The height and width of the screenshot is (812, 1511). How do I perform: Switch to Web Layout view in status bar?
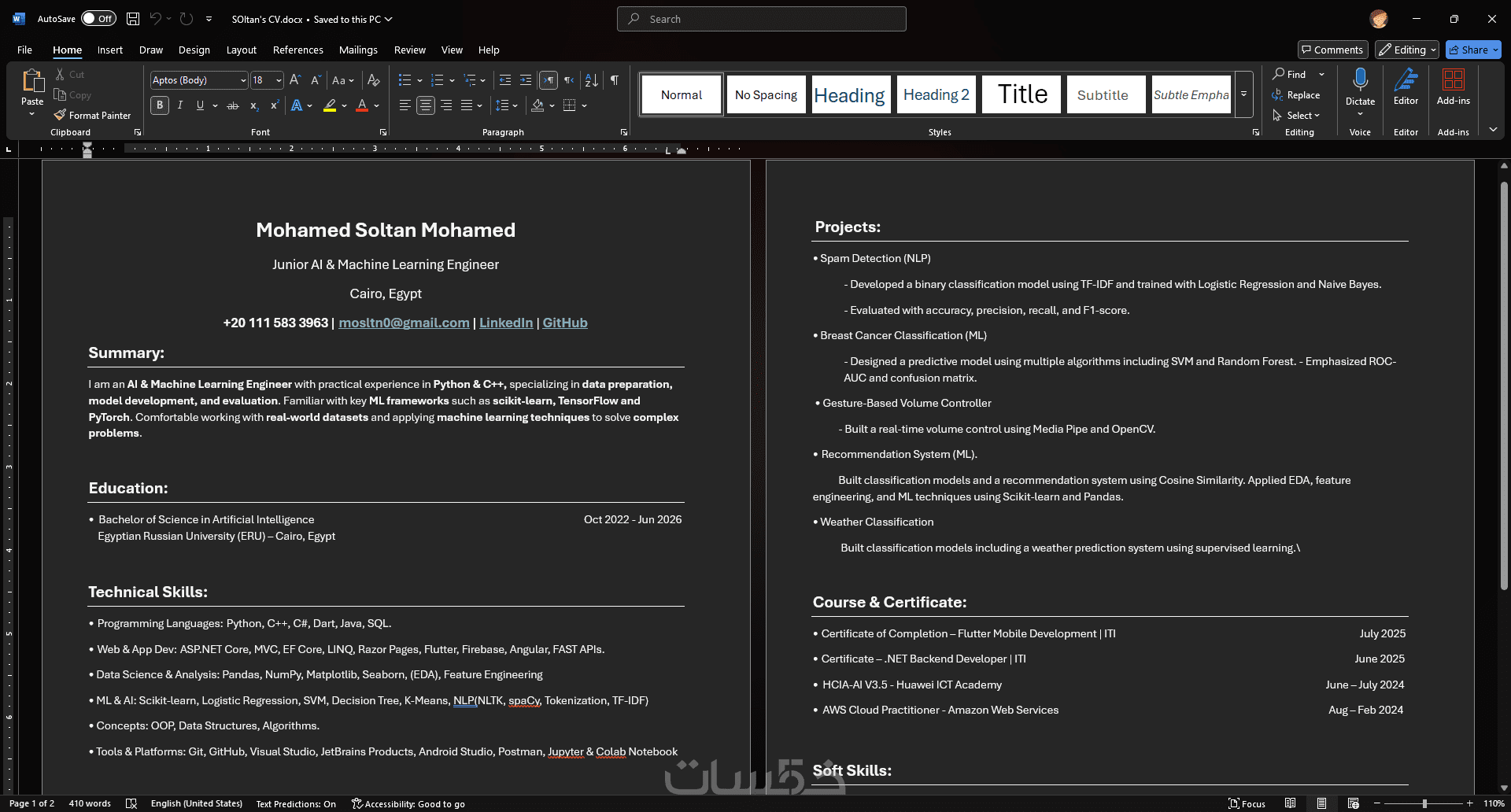1353,803
